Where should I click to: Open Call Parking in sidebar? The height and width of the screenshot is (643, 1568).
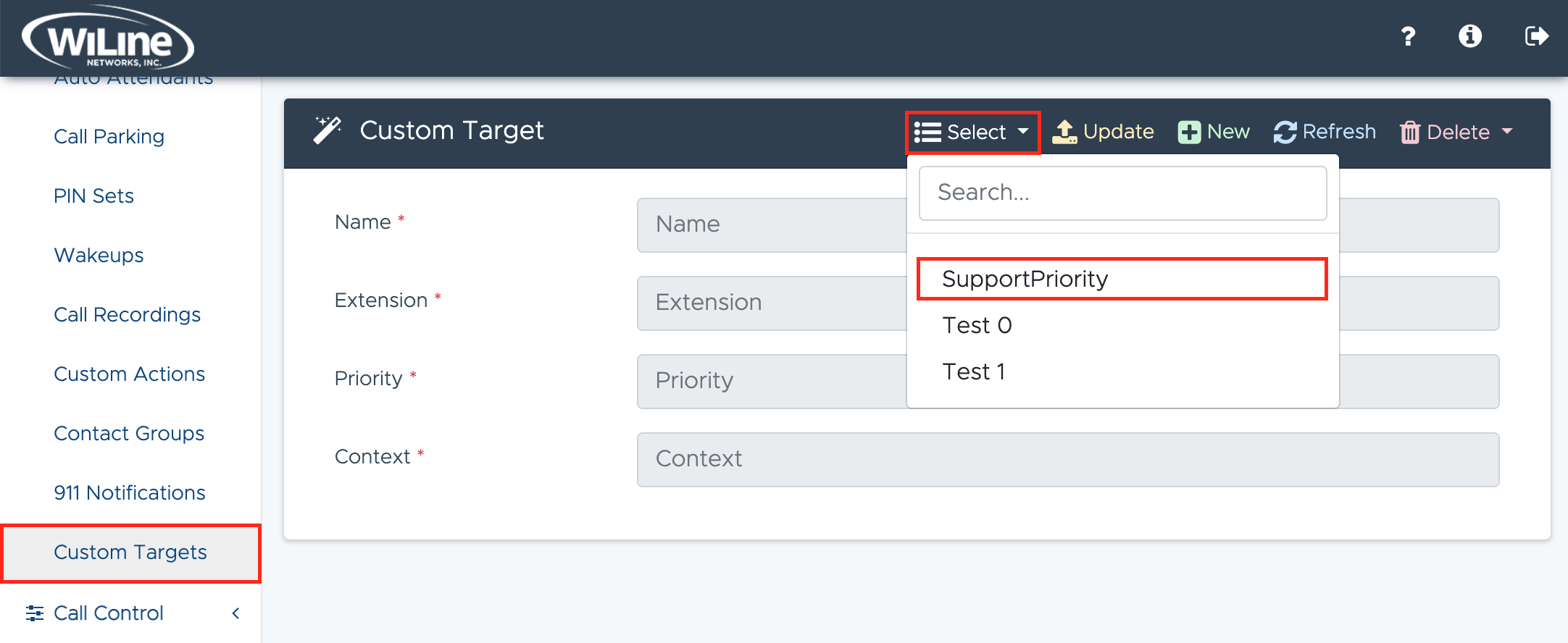click(x=109, y=136)
